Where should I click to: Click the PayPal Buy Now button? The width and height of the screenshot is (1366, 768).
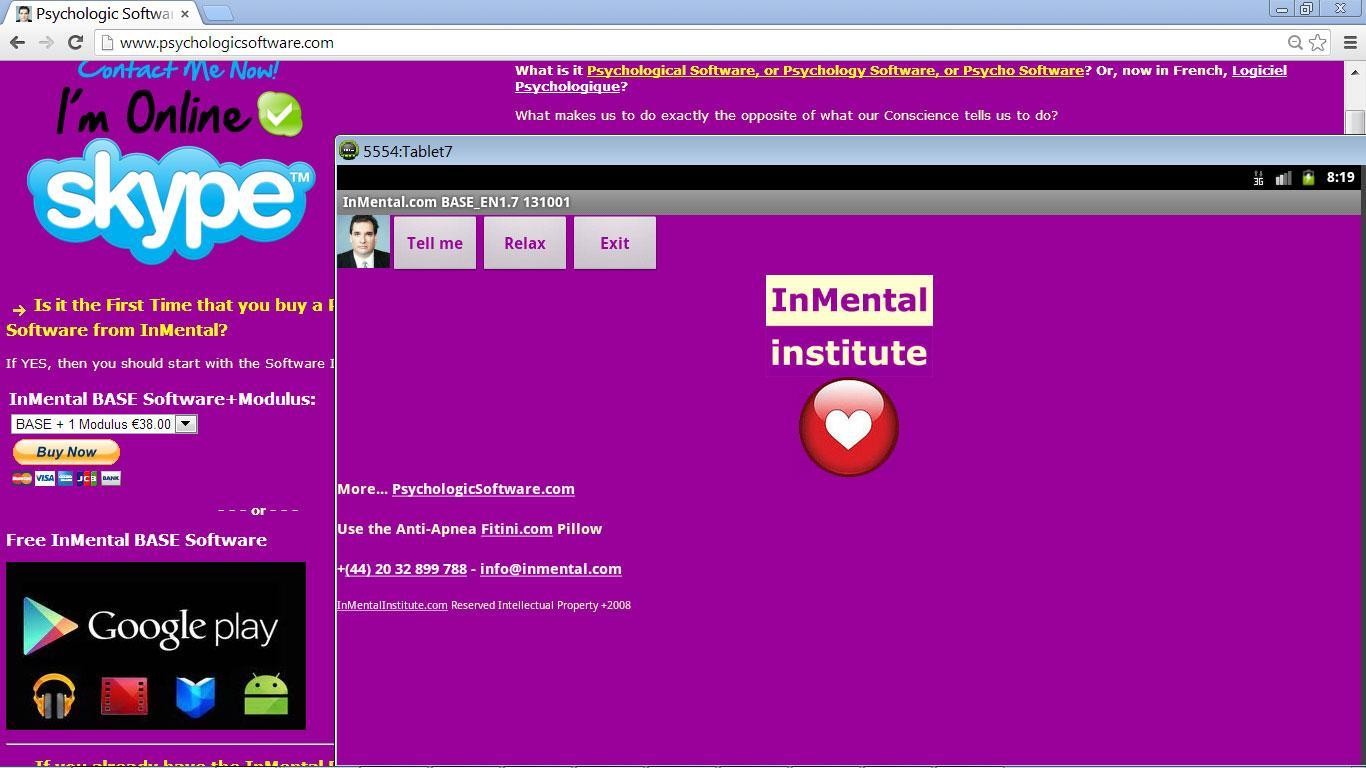(66, 452)
